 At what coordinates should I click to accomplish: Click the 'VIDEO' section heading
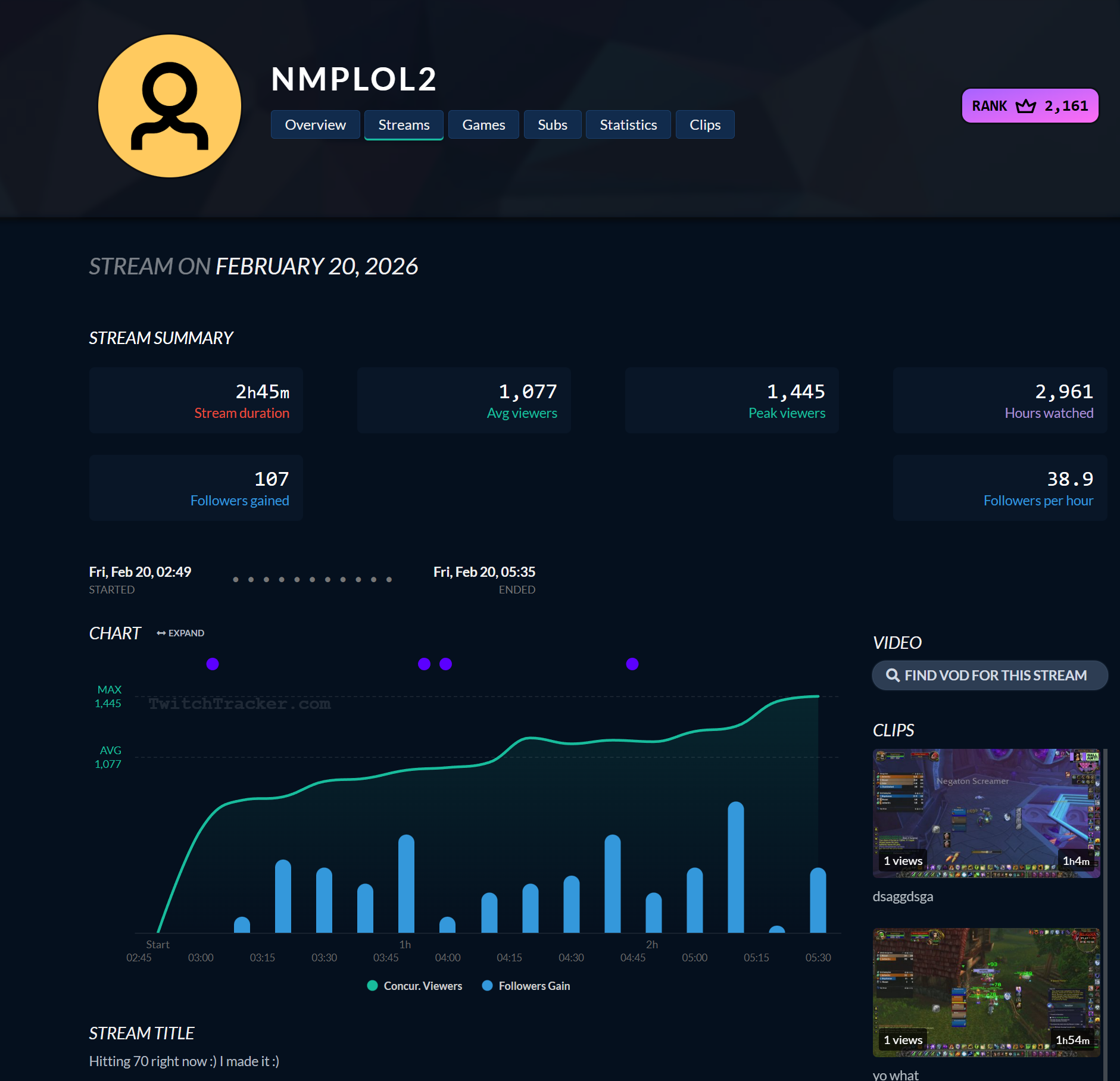[897, 643]
